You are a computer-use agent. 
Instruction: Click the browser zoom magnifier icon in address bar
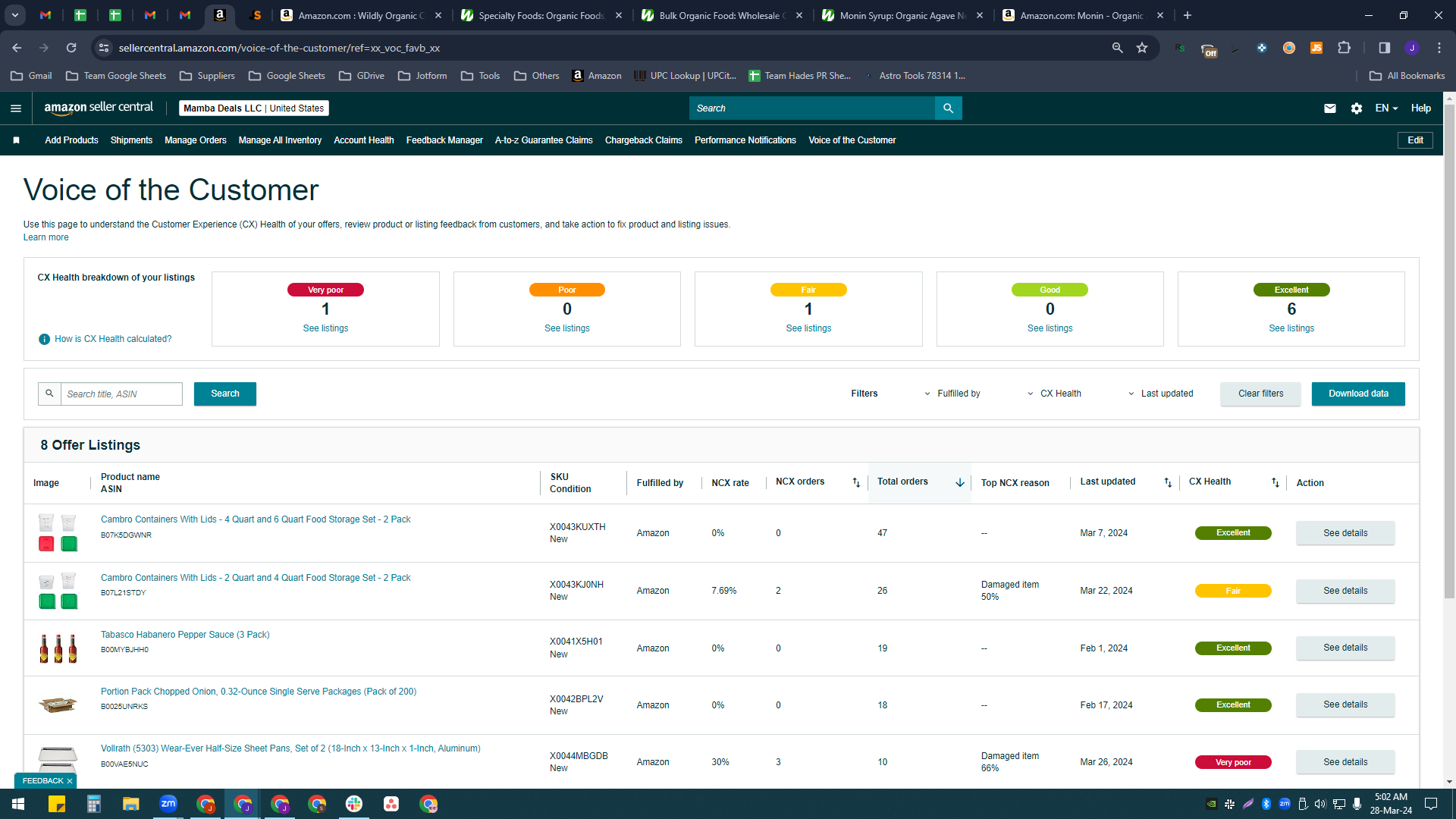1117,48
